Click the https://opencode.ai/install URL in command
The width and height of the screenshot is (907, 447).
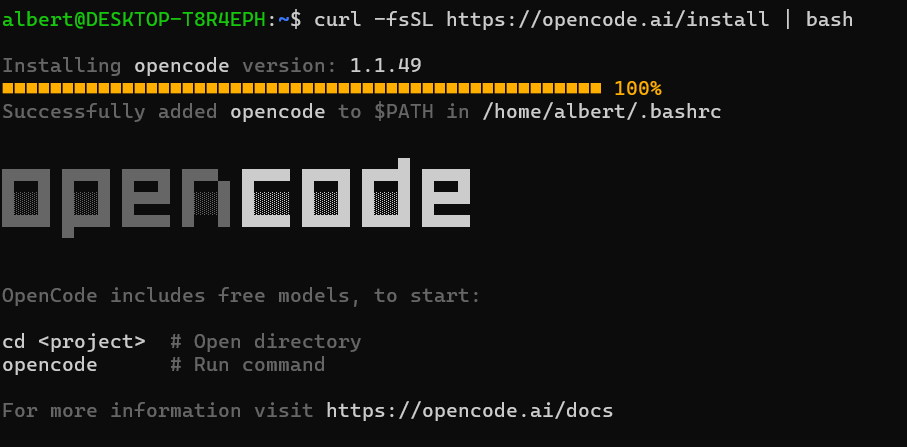(x=608, y=20)
